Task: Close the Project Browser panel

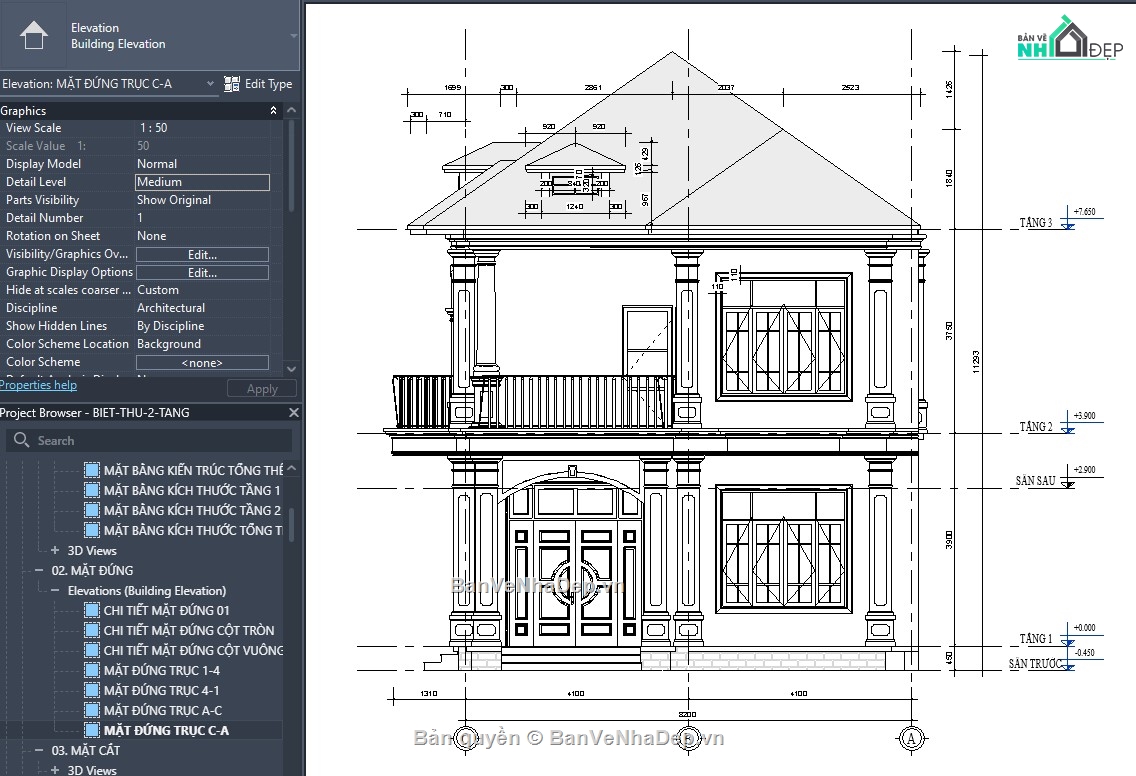Action: pos(293,412)
